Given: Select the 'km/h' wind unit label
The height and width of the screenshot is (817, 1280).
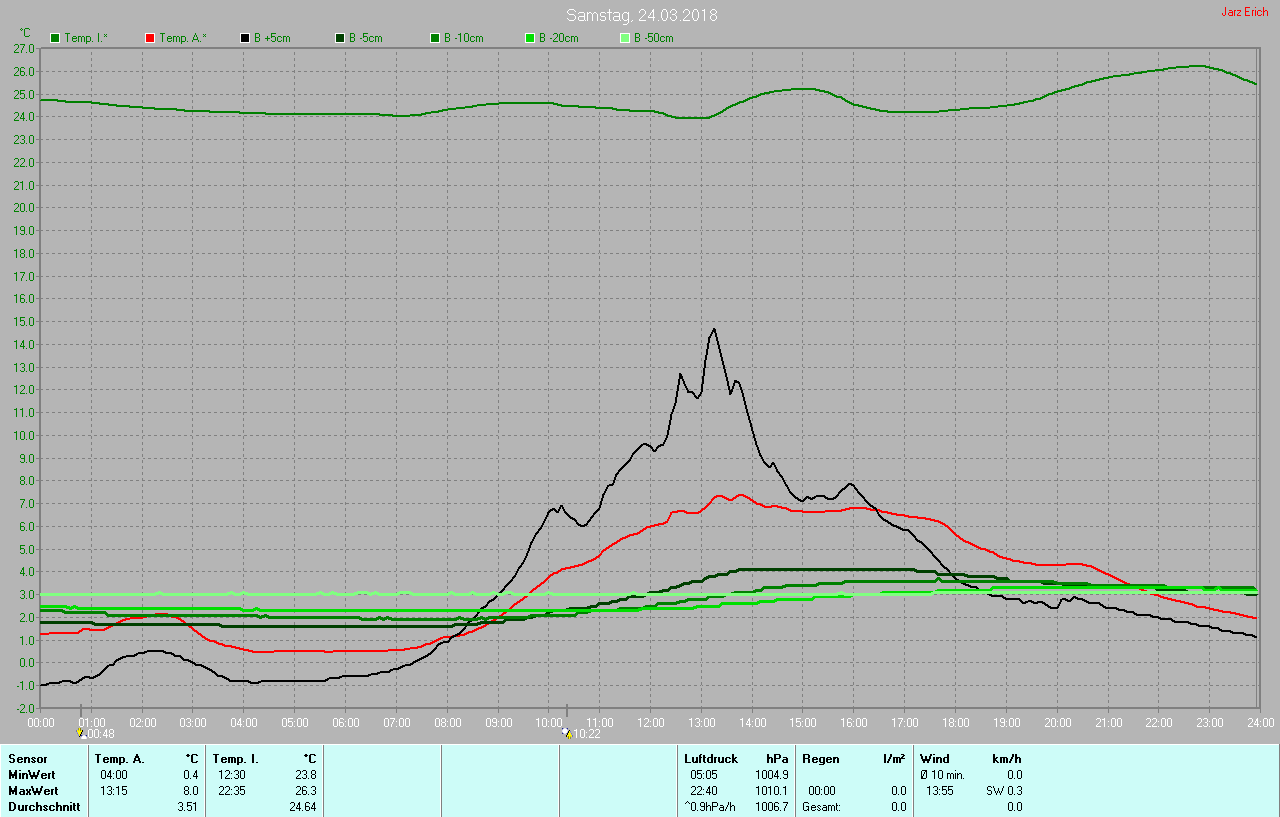Looking at the screenshot, I should 1007,759.
